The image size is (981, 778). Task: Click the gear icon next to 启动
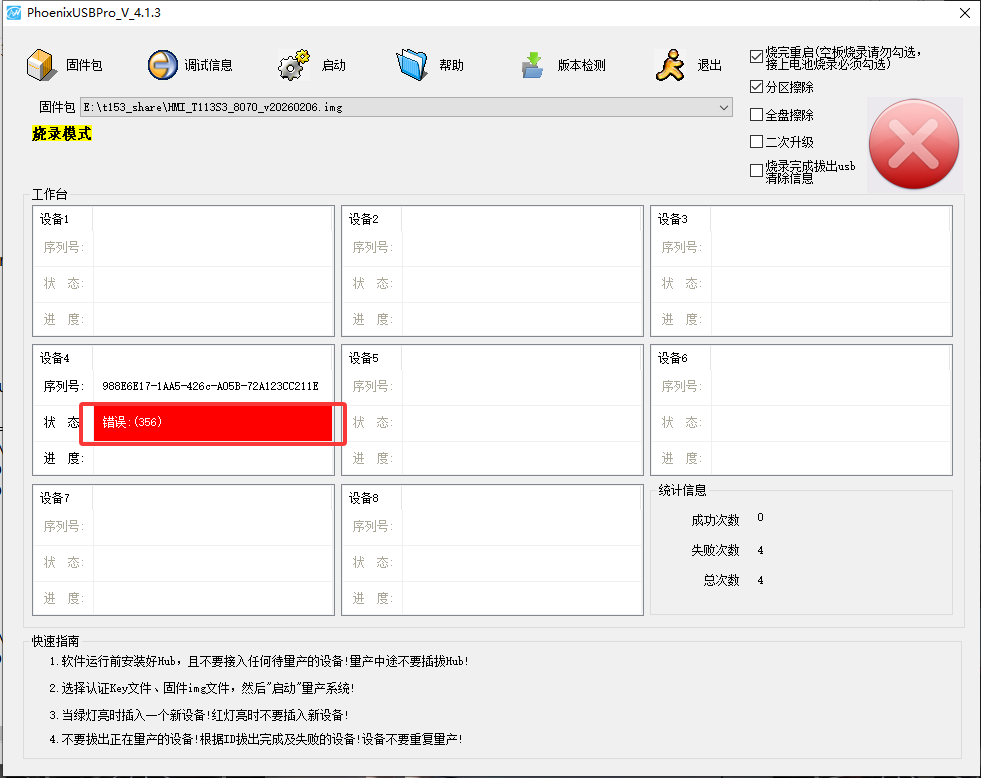coord(295,60)
